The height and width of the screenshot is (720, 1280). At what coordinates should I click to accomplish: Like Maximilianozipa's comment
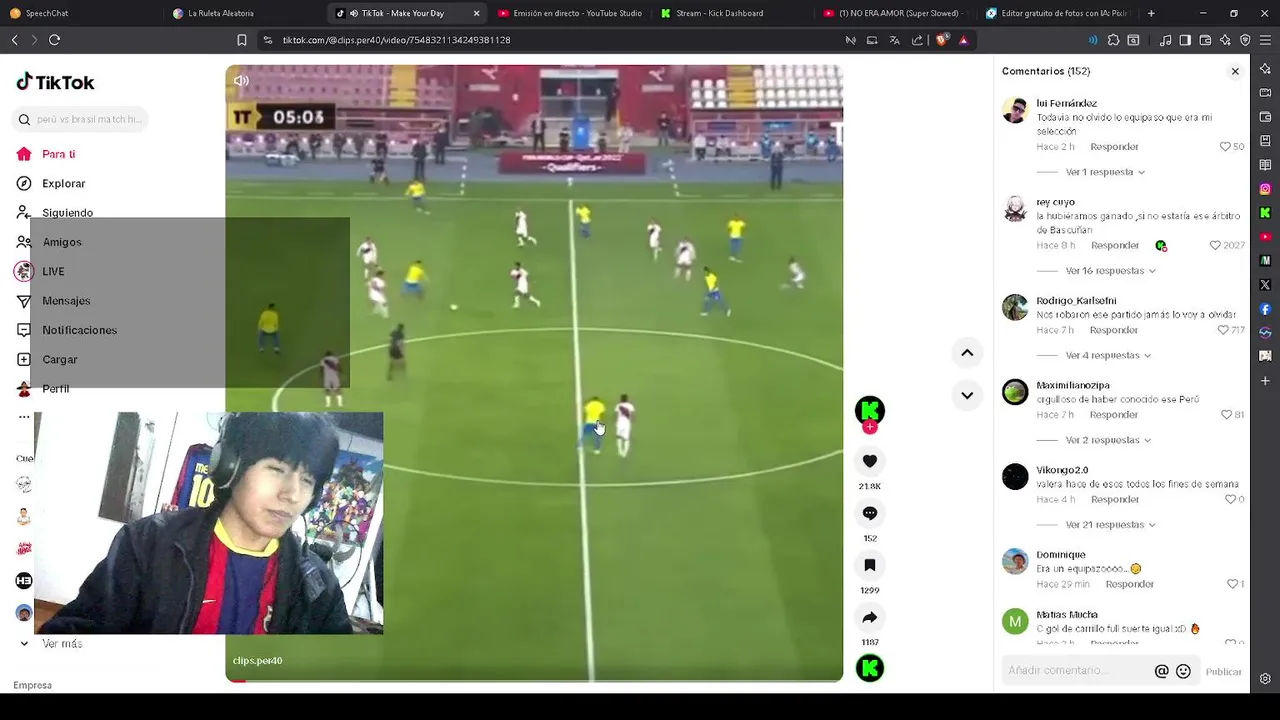tap(1226, 414)
